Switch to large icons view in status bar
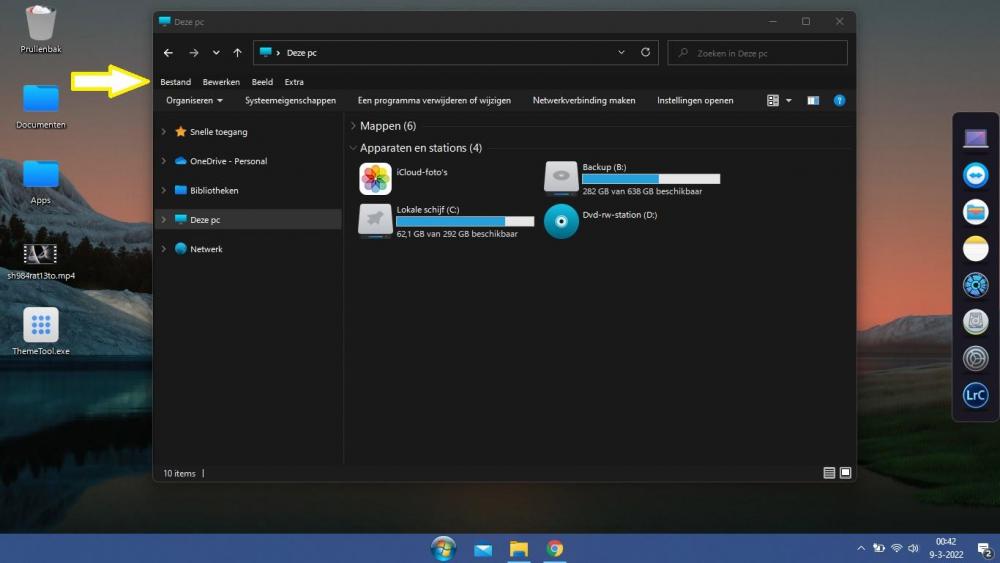The image size is (1000, 563). [845, 473]
